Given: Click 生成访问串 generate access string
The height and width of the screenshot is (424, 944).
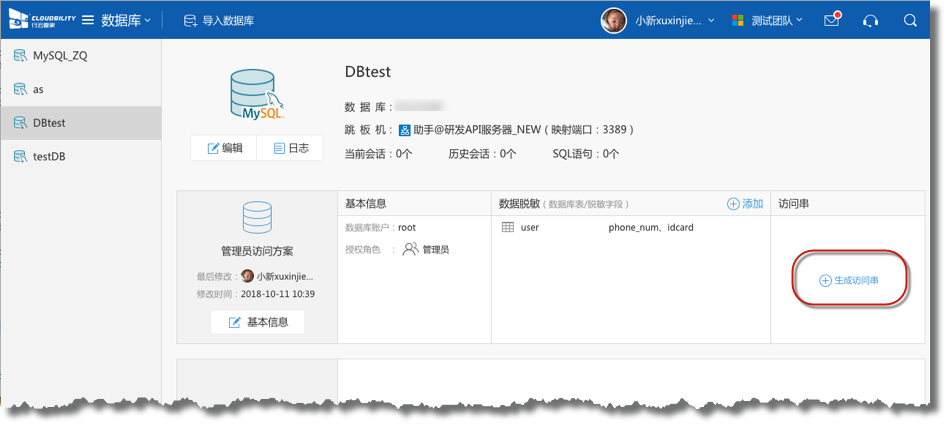Looking at the screenshot, I should point(849,281).
